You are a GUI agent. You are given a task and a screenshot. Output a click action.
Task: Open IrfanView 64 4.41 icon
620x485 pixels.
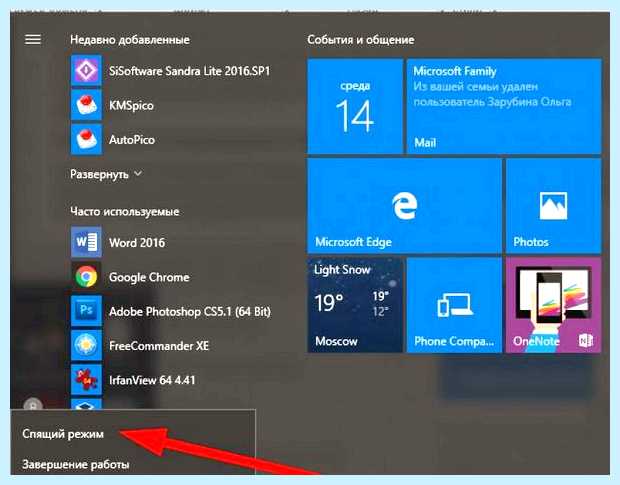tap(86, 380)
